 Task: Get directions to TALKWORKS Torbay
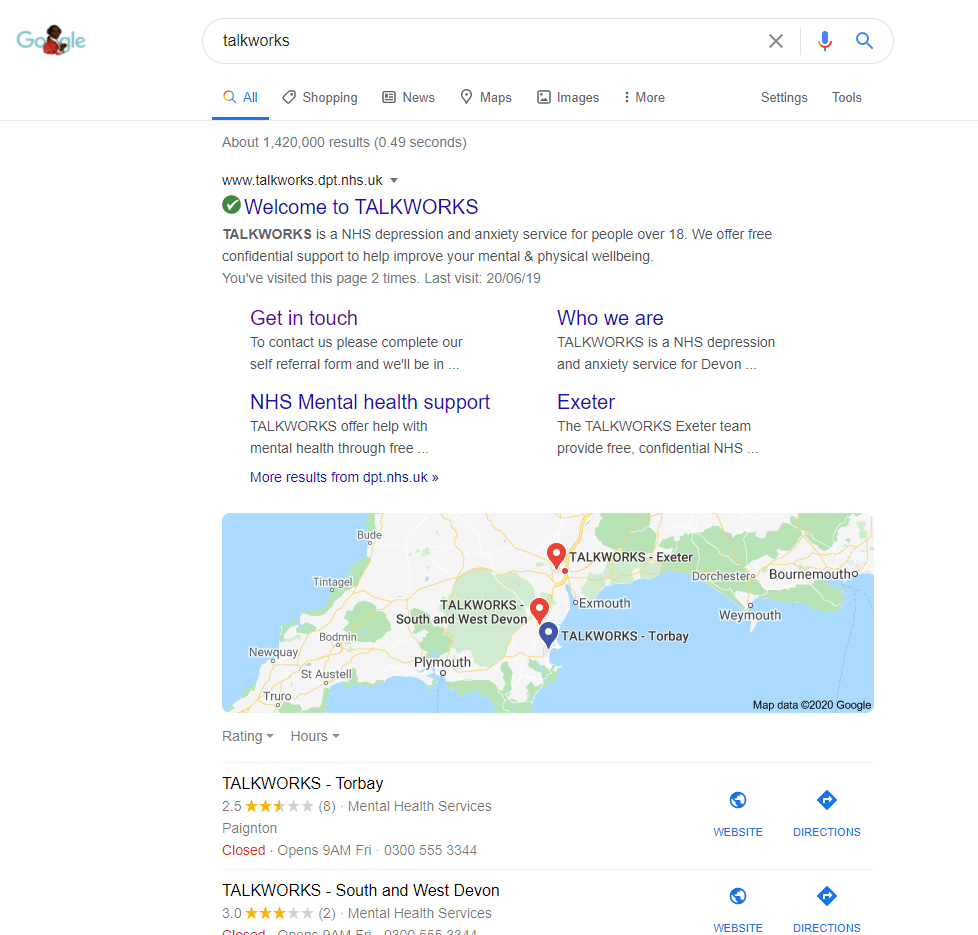click(826, 813)
